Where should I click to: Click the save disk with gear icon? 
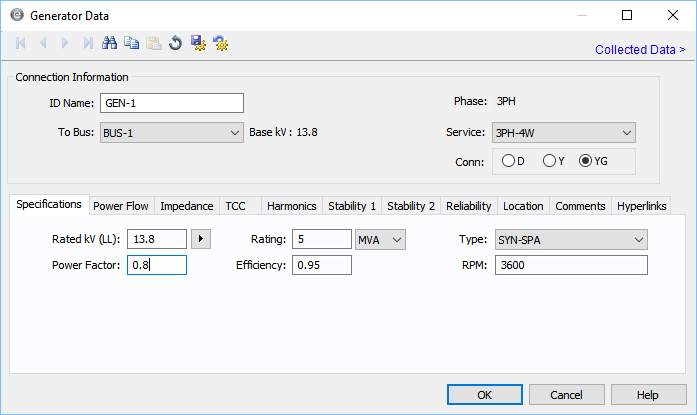[198, 43]
